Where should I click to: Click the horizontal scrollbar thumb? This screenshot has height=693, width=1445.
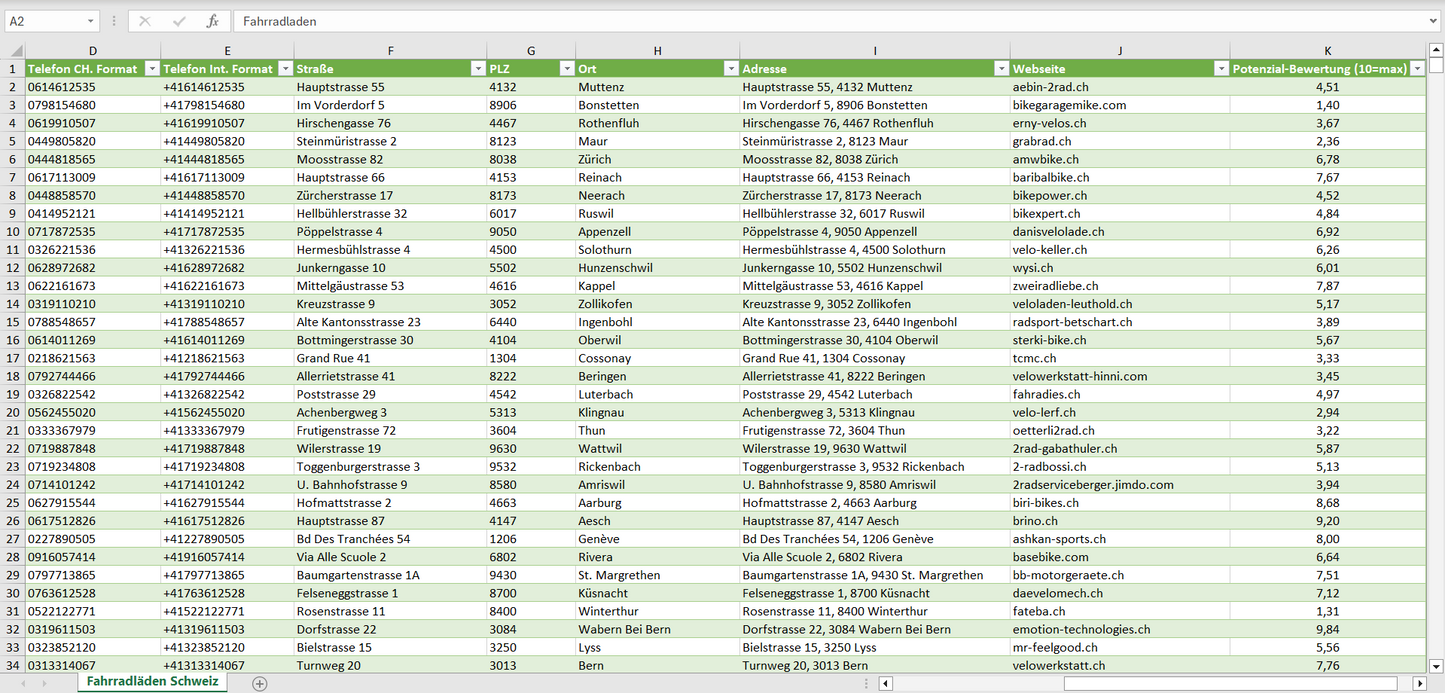point(1229,683)
